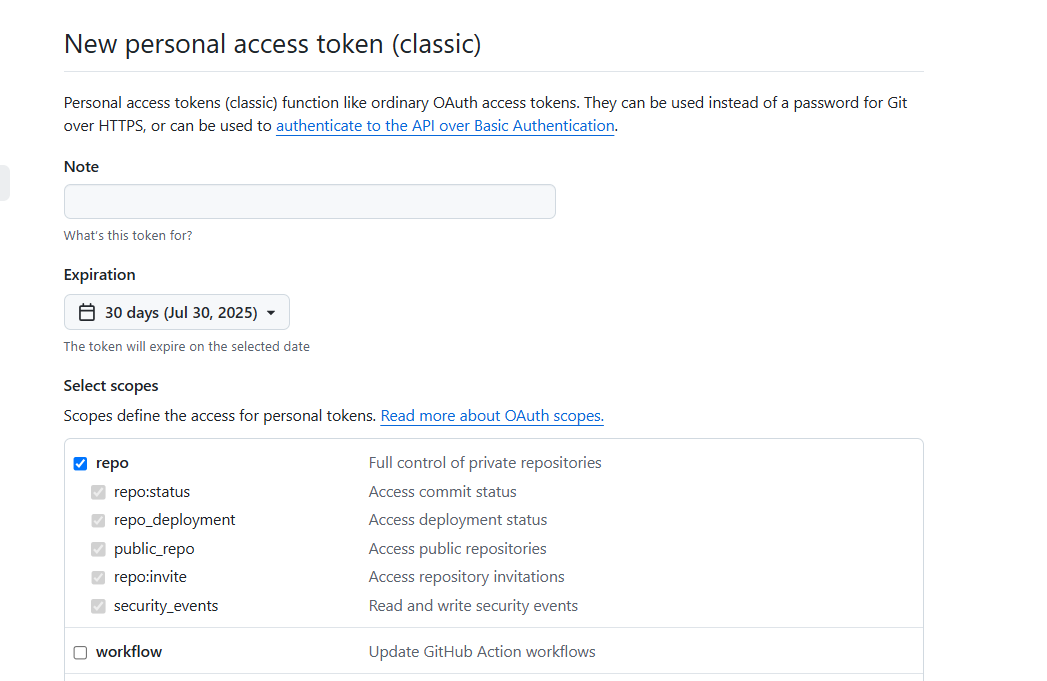The image size is (1047, 681).
Task: Follow the "Read more about OAuth scopes" link
Action: pos(492,416)
